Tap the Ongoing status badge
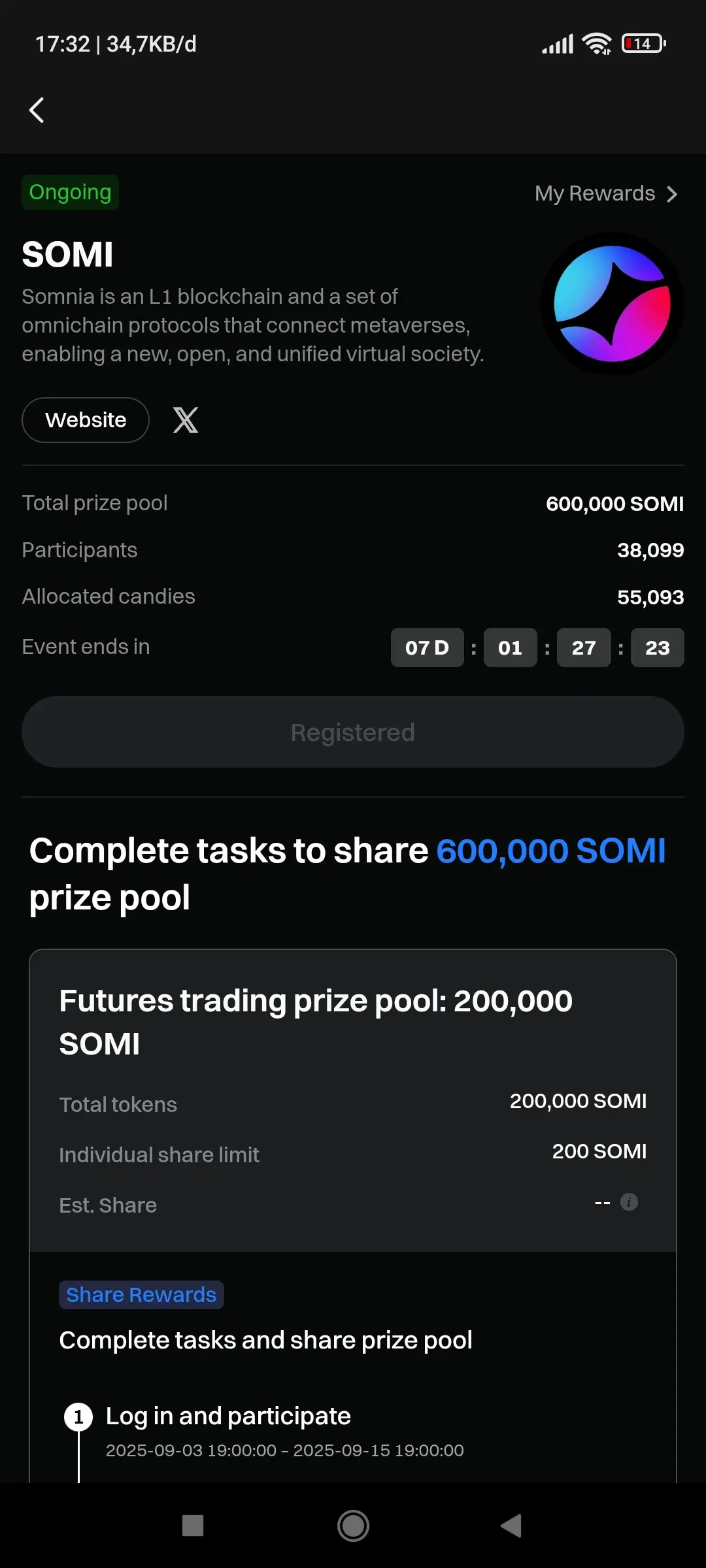 pyautogui.click(x=70, y=193)
